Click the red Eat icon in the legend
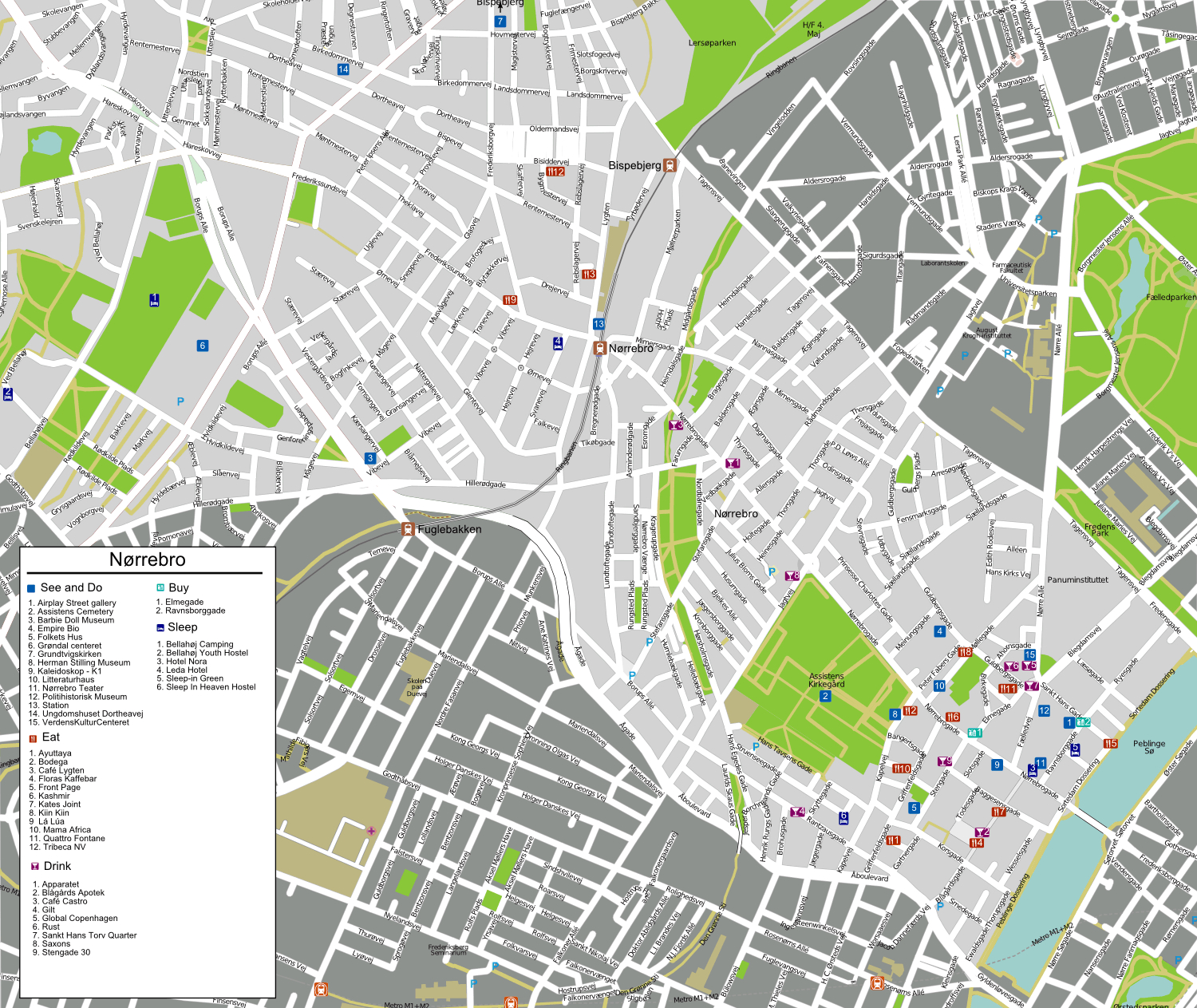The image size is (1197, 1008). point(33,738)
